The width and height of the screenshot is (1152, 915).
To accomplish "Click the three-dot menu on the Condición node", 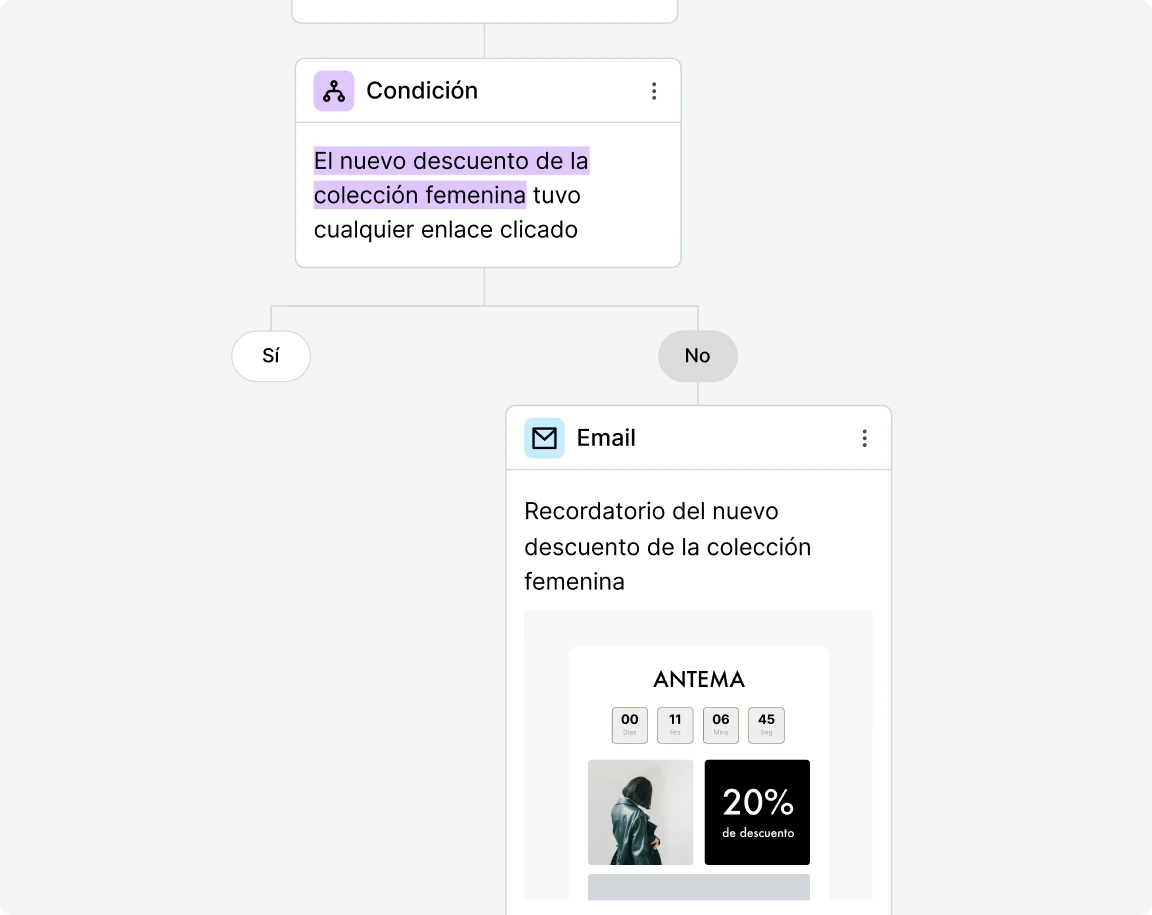I will coord(655,90).
